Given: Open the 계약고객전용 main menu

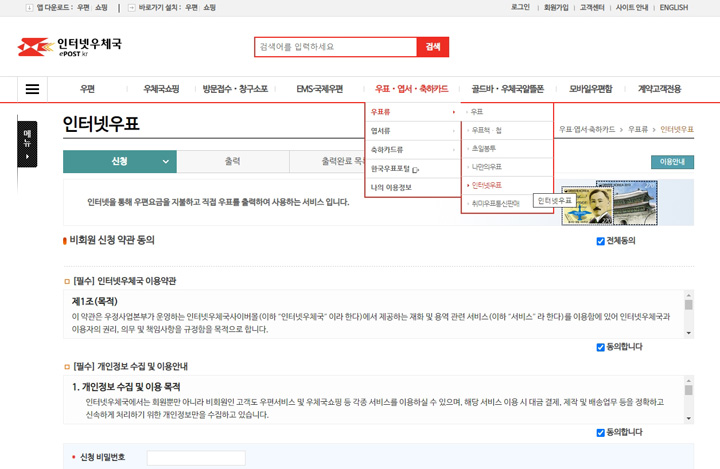Looking at the screenshot, I should pyautogui.click(x=659, y=89).
